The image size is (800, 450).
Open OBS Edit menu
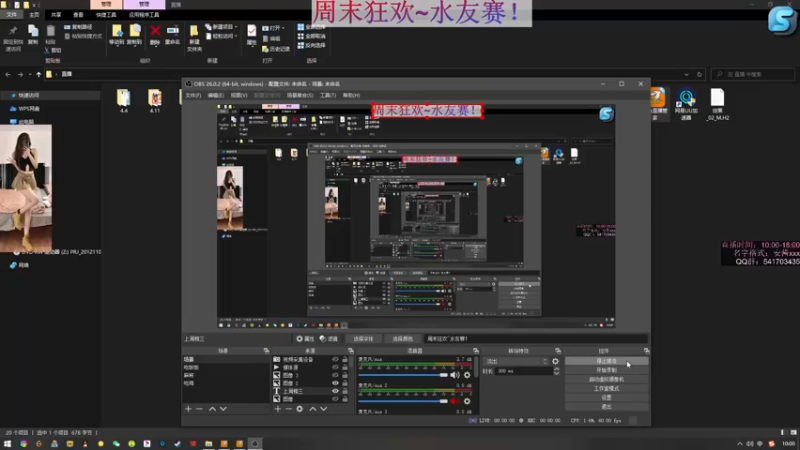pos(215,95)
